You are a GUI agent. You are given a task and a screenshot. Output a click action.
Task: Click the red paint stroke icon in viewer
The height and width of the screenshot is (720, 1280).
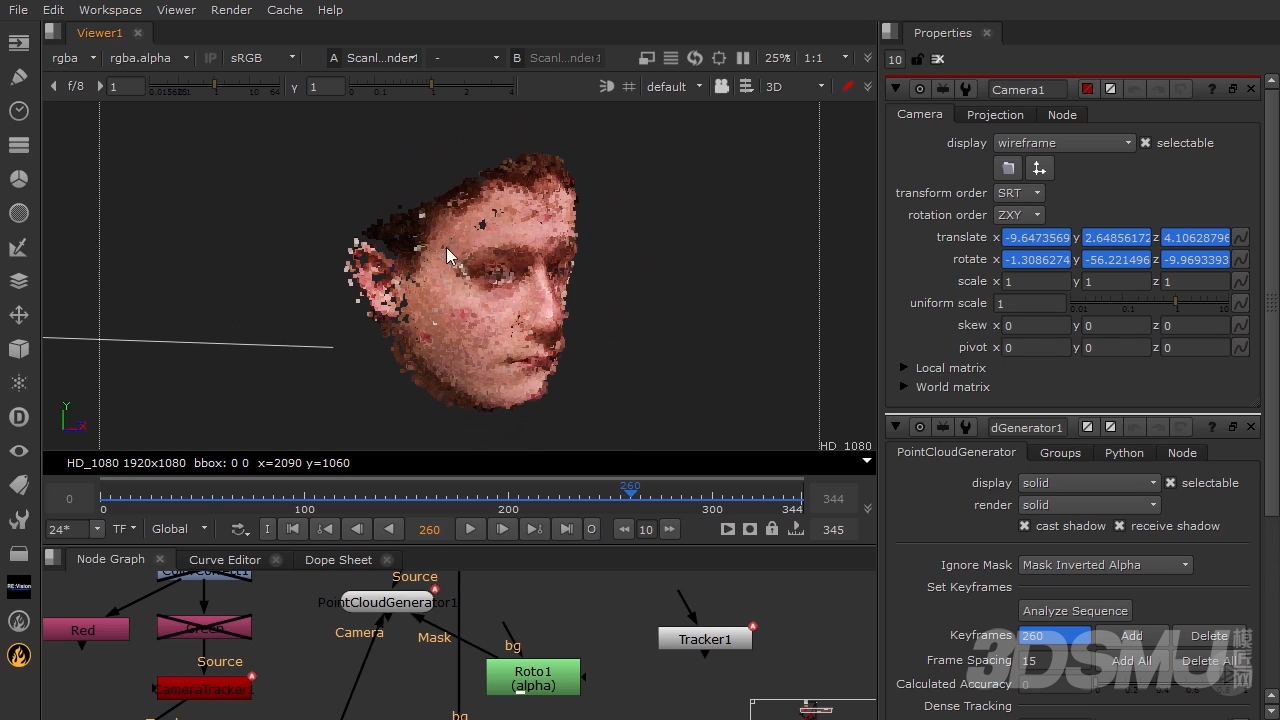click(x=848, y=86)
